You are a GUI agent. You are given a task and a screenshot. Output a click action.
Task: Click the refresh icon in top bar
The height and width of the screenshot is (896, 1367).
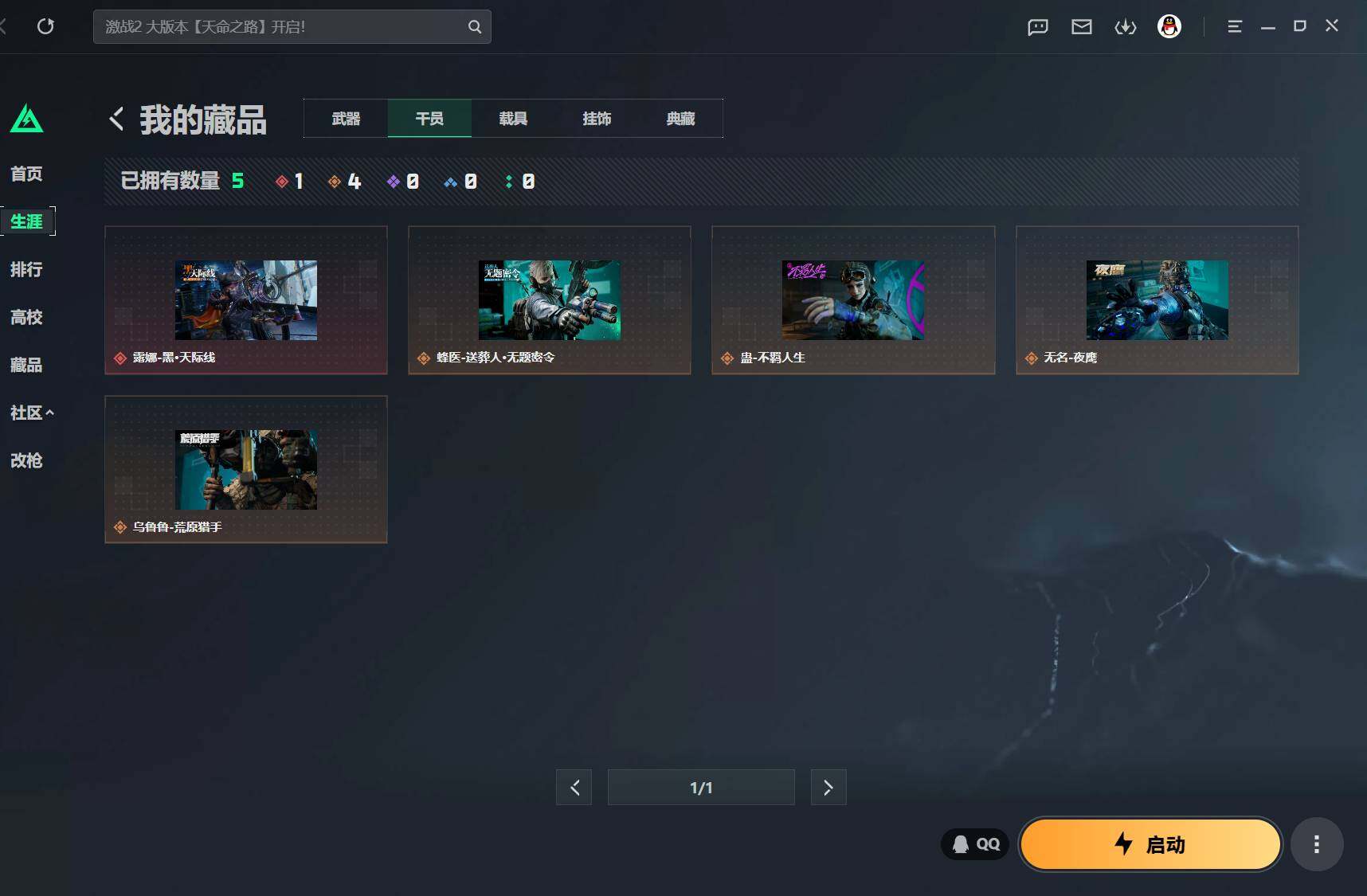(46, 26)
